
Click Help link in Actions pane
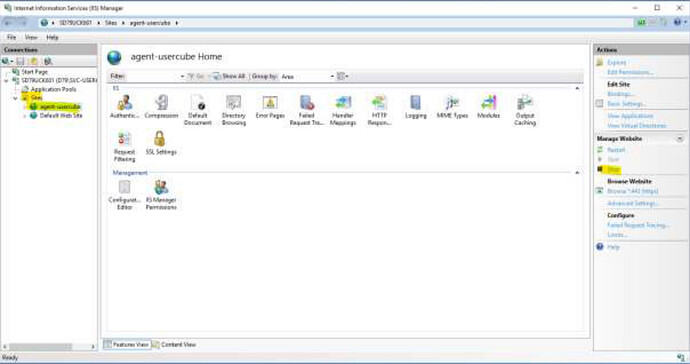[613, 247]
